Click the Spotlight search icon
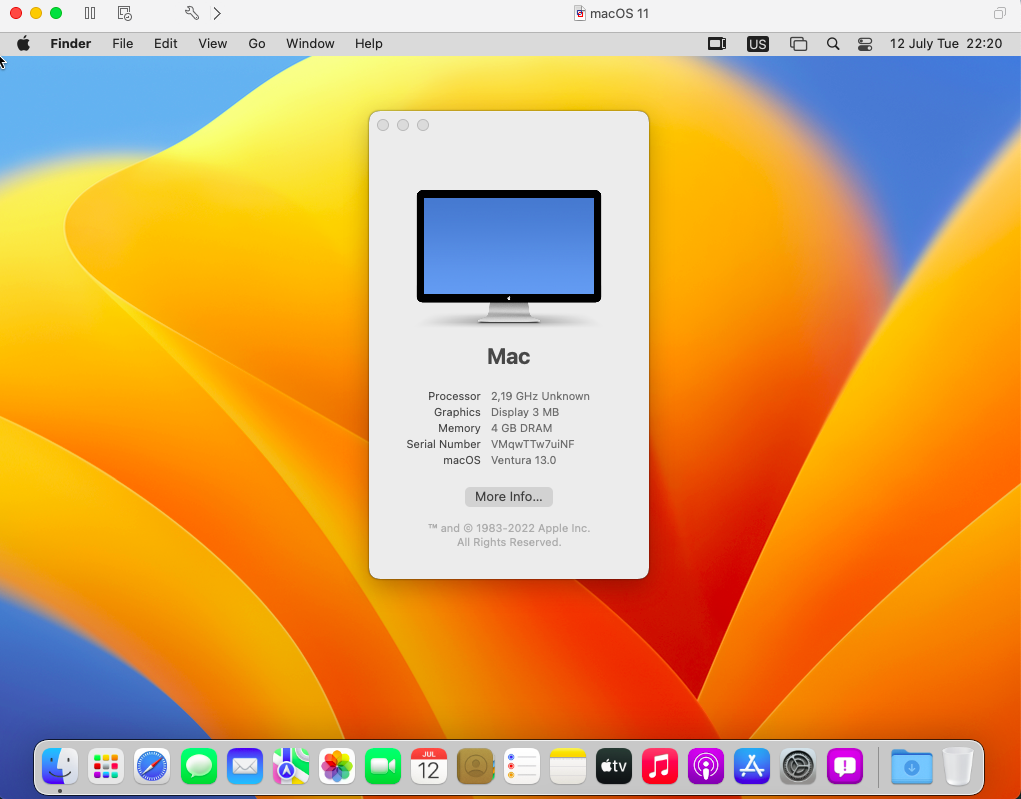Image resolution: width=1021 pixels, height=799 pixels. tap(832, 44)
